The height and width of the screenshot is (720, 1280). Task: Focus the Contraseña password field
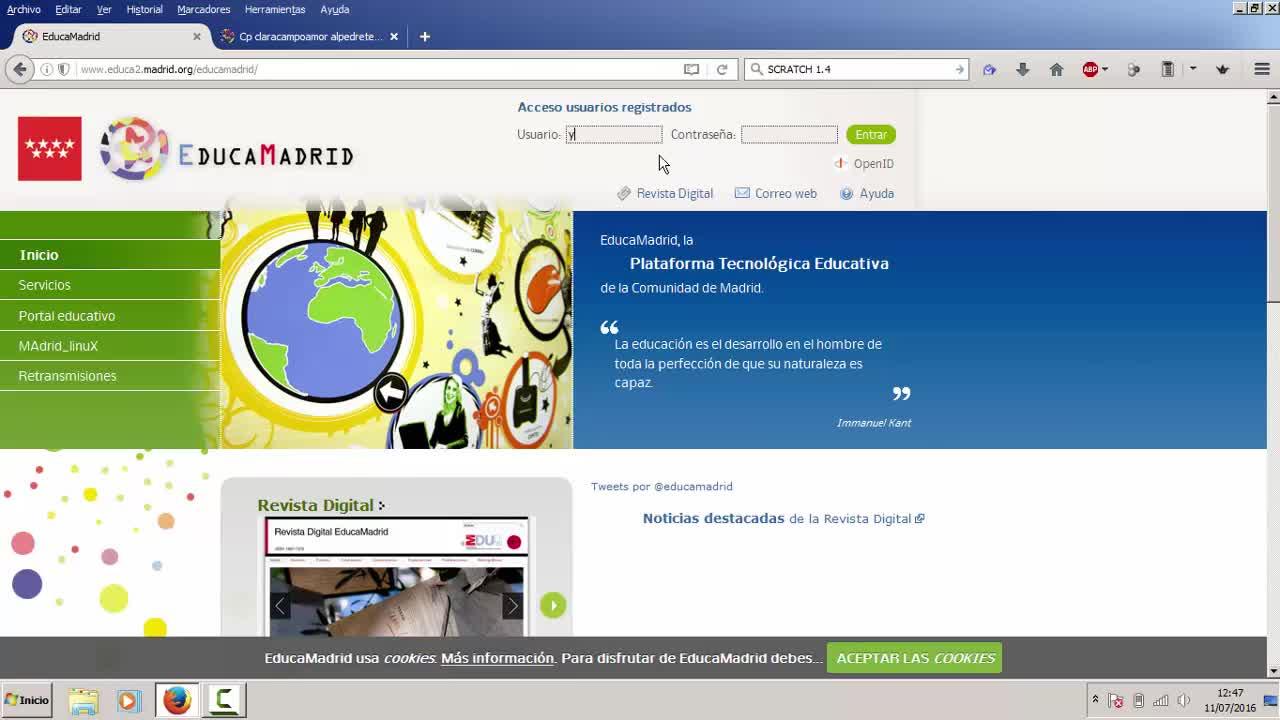click(x=789, y=134)
